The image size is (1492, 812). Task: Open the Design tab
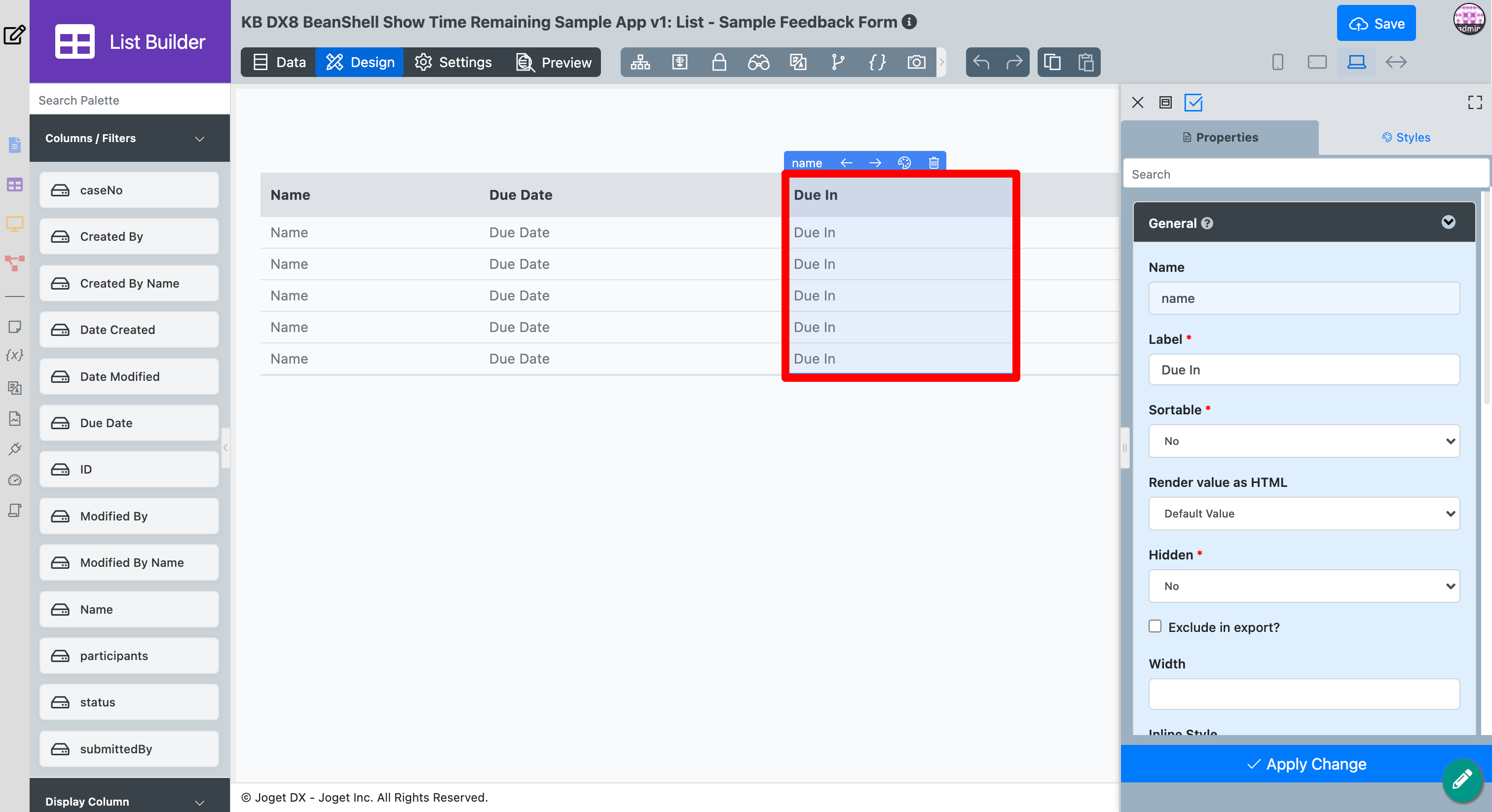(360, 62)
